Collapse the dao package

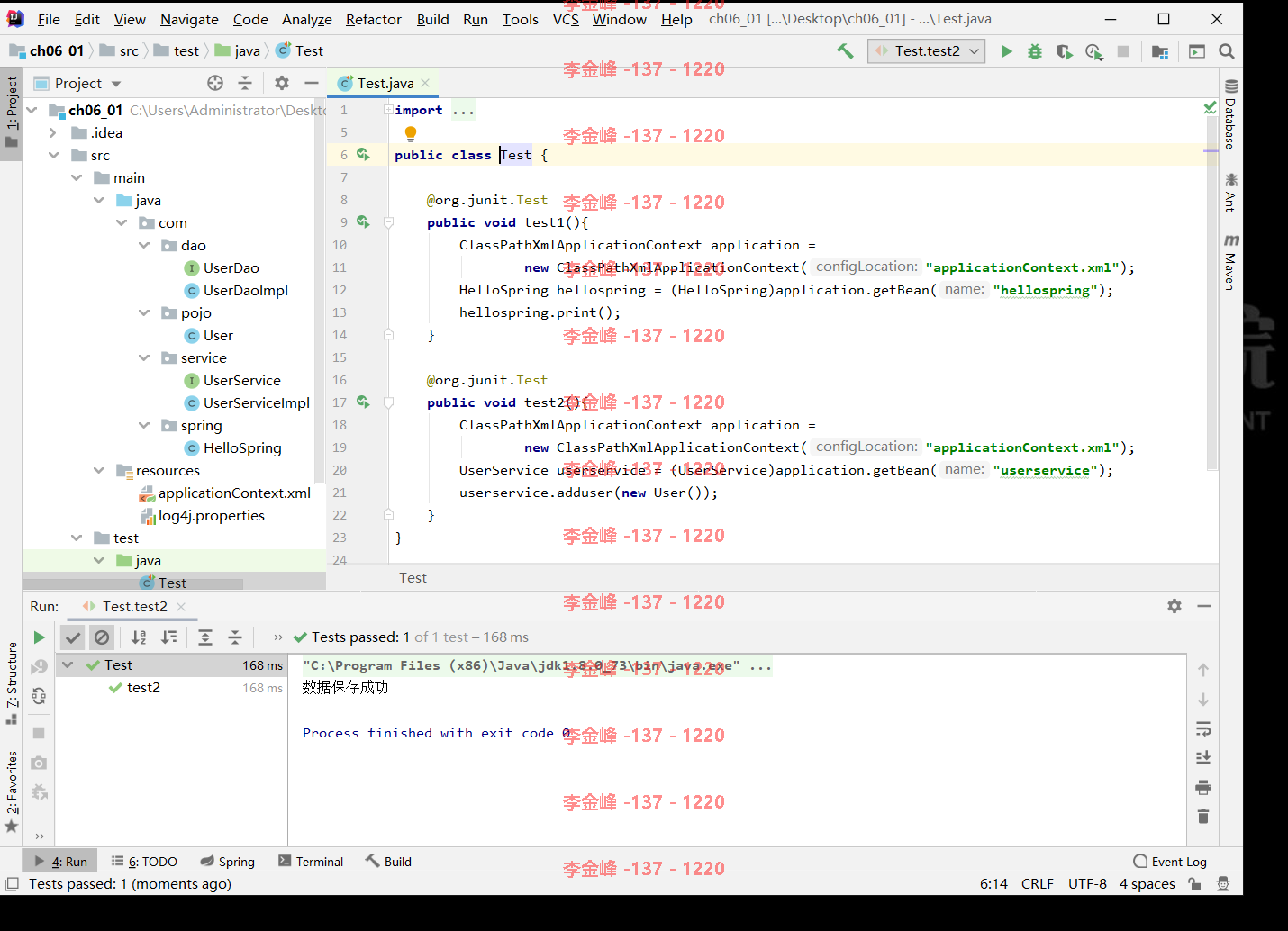[144, 245]
